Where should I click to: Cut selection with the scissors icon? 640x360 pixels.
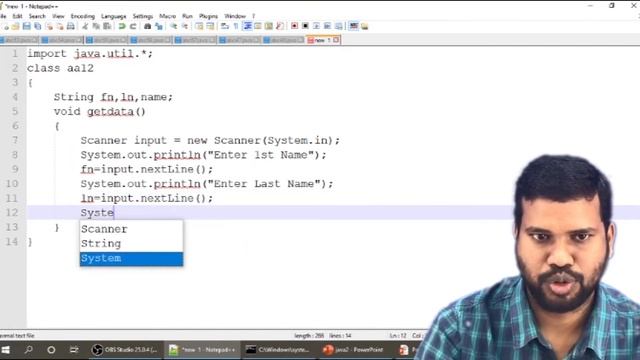85,27
